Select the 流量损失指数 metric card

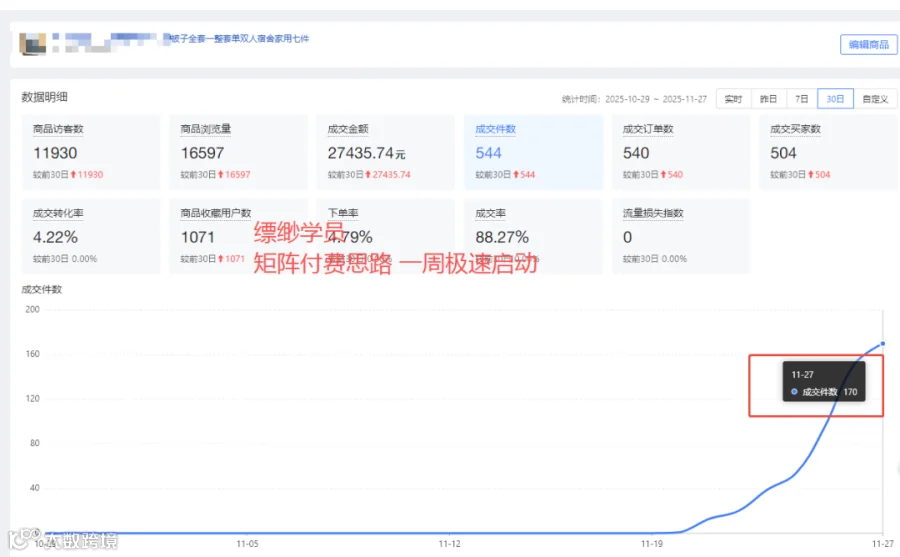click(x=681, y=236)
